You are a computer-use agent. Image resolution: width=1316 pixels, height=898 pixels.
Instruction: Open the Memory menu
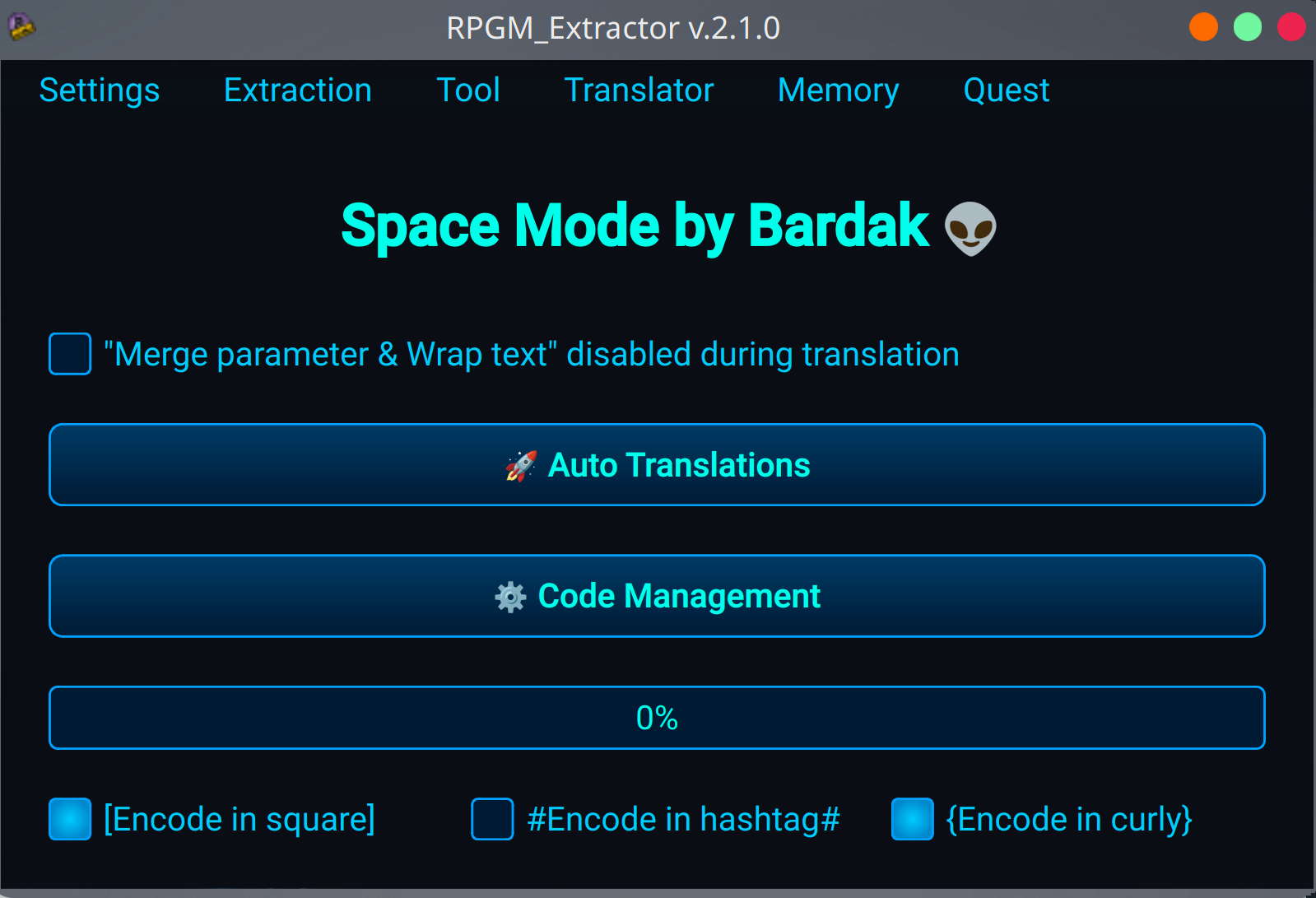[839, 91]
